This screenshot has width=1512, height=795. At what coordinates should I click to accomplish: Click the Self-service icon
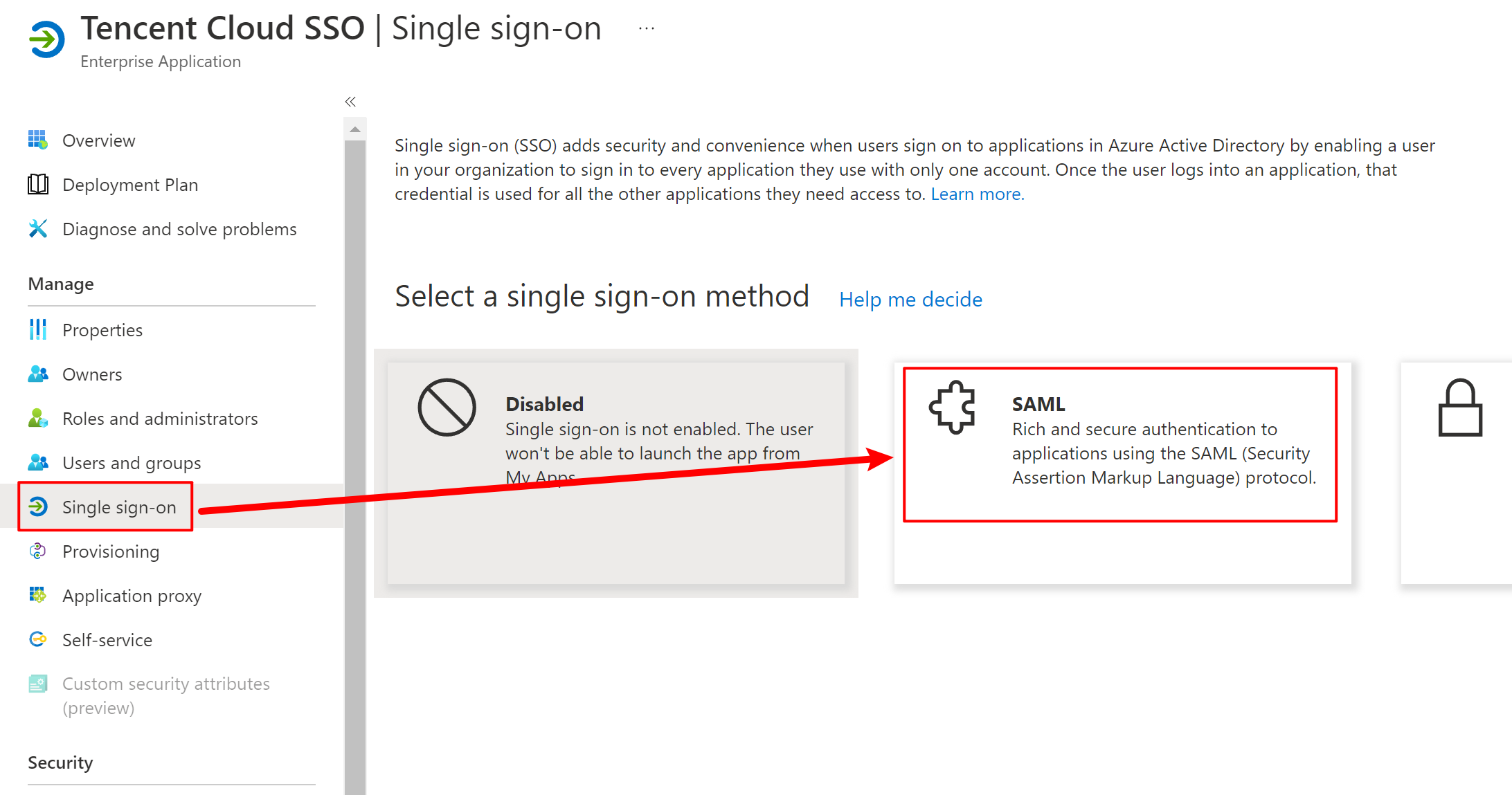tap(38, 640)
